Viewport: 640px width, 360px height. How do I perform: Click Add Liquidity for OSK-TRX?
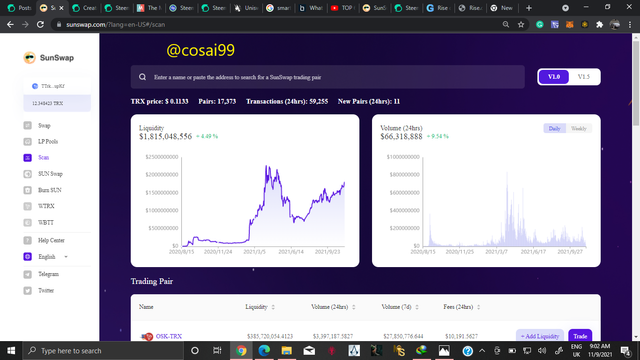540,336
